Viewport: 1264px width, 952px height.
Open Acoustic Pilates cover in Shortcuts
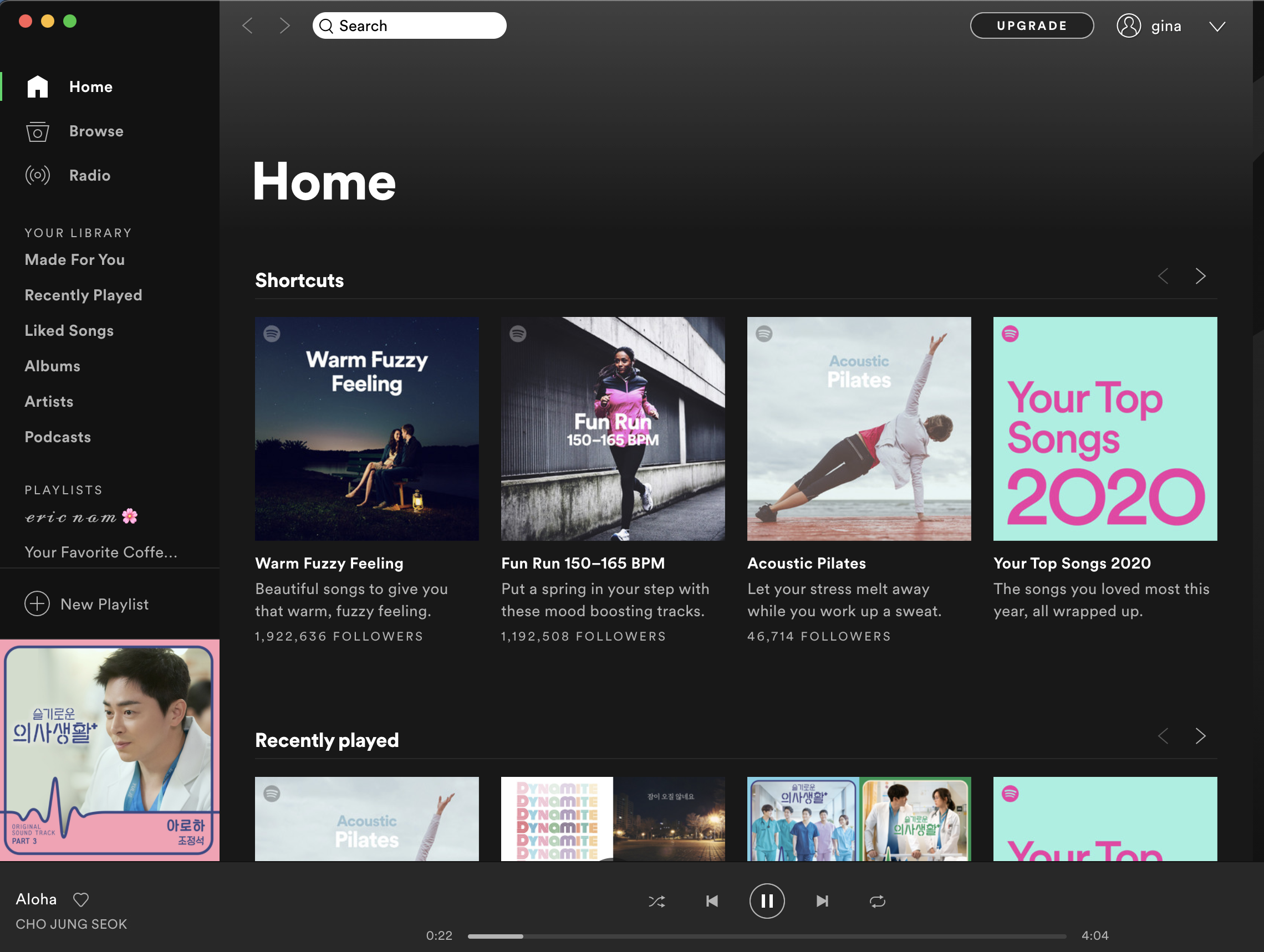[x=859, y=429]
